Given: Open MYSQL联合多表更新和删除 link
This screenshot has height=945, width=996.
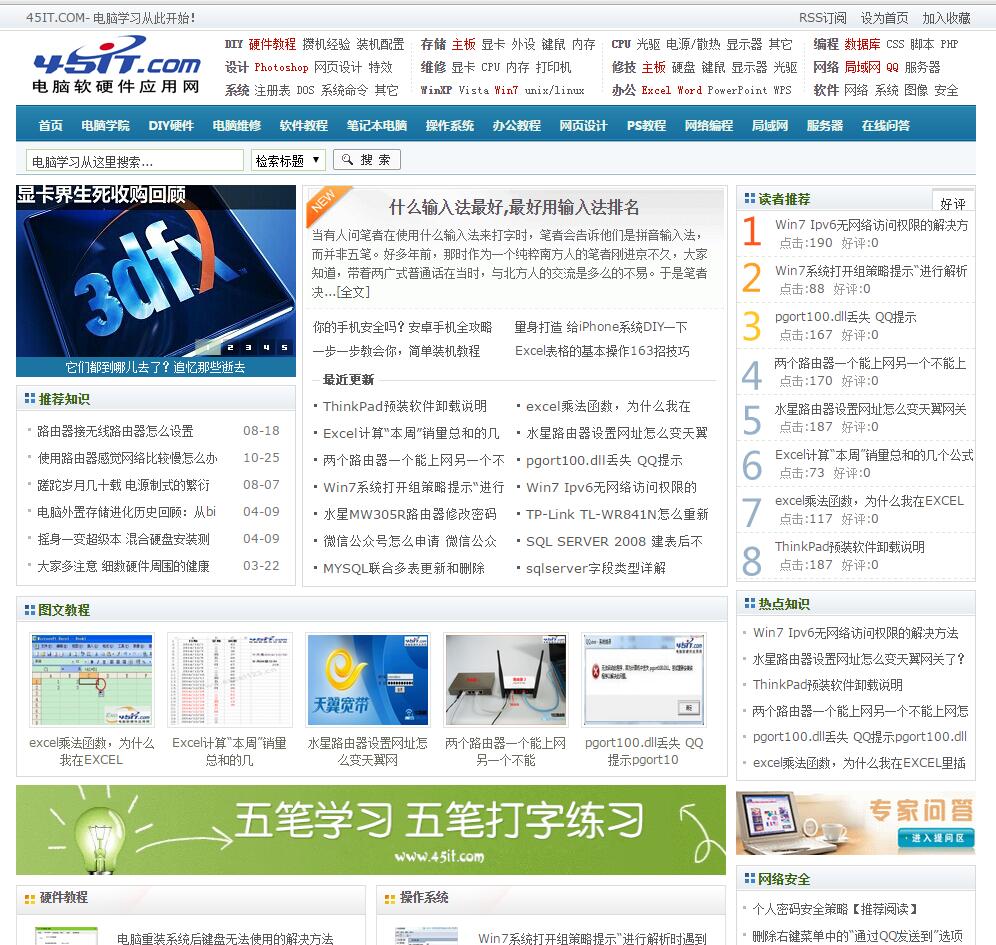Looking at the screenshot, I should point(404,568).
